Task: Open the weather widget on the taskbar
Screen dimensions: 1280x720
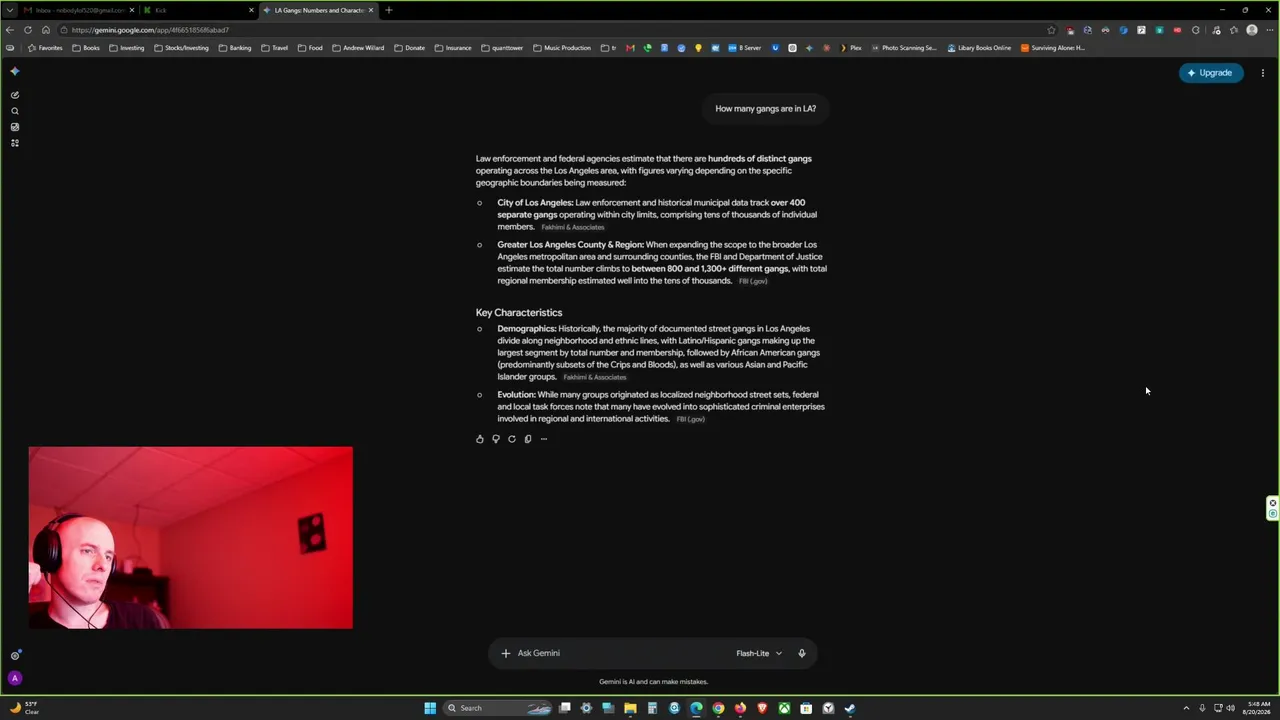Action: [25, 708]
